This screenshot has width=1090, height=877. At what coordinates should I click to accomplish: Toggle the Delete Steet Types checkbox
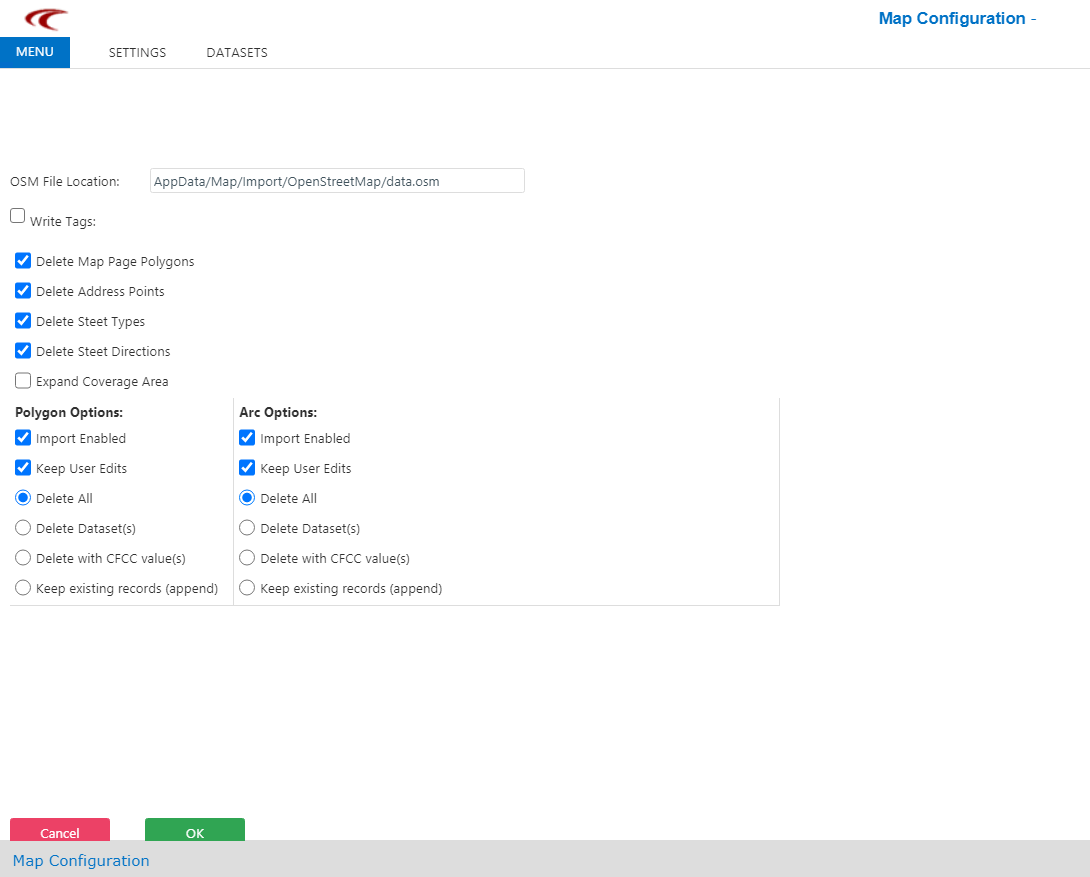click(x=23, y=321)
